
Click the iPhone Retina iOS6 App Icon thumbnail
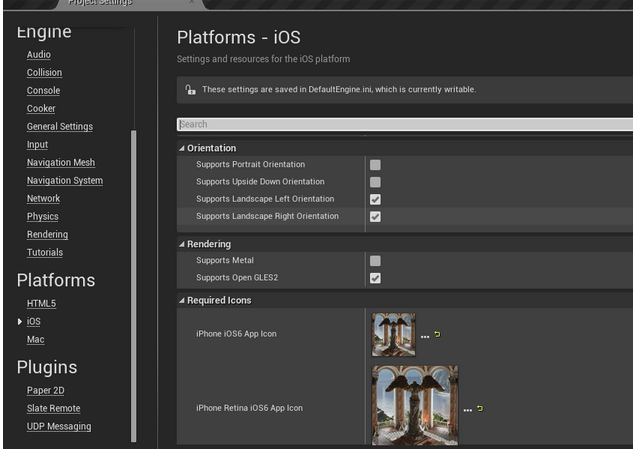pos(414,405)
